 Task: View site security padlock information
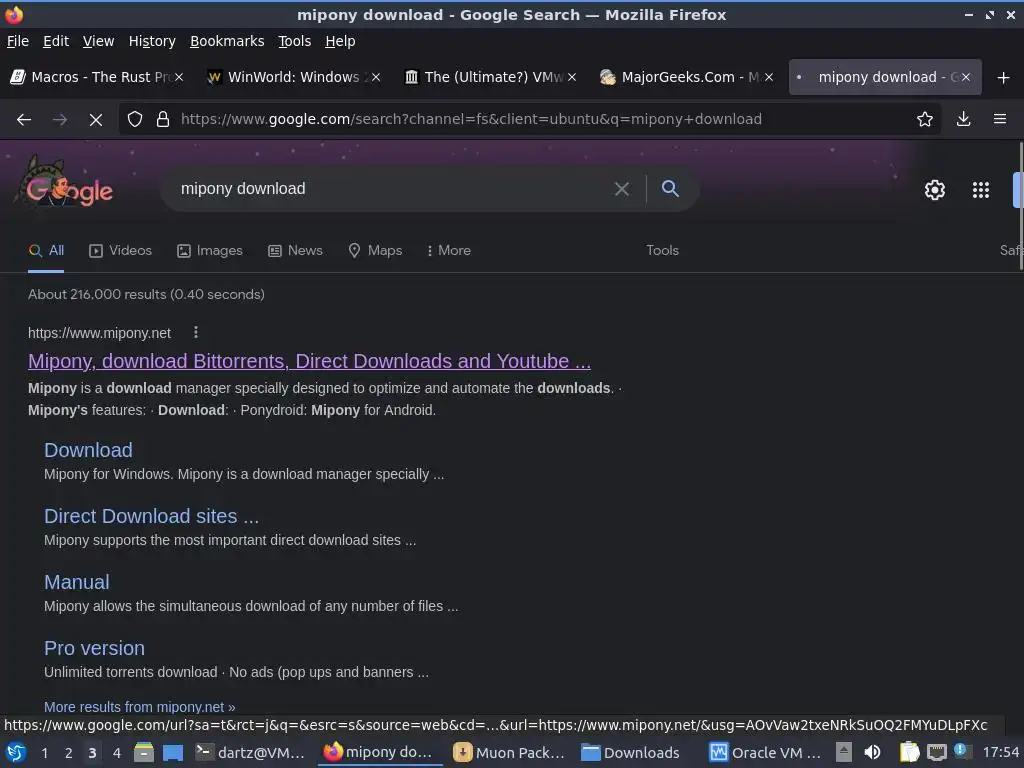(163, 119)
